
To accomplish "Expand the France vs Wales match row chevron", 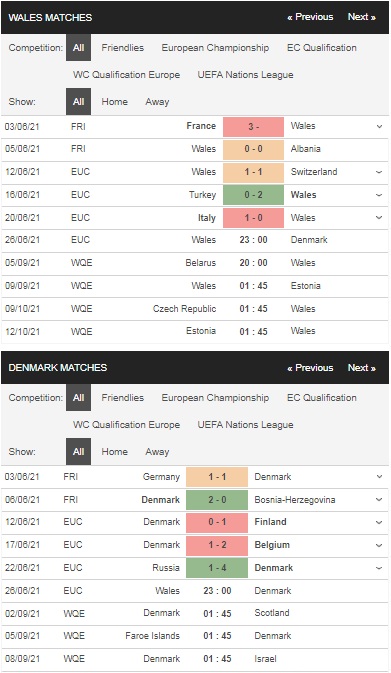I will 379,127.
